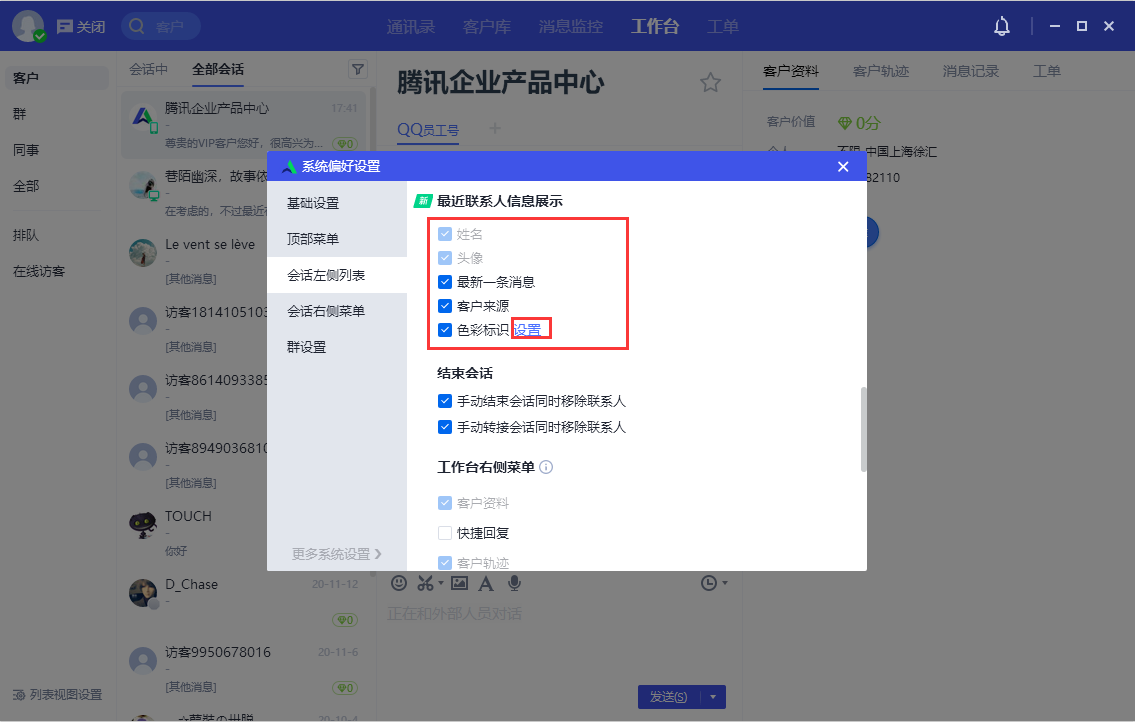1135x722 pixels.
Task: Toggle the 客户来源 checkbox
Action: pyautogui.click(x=445, y=306)
